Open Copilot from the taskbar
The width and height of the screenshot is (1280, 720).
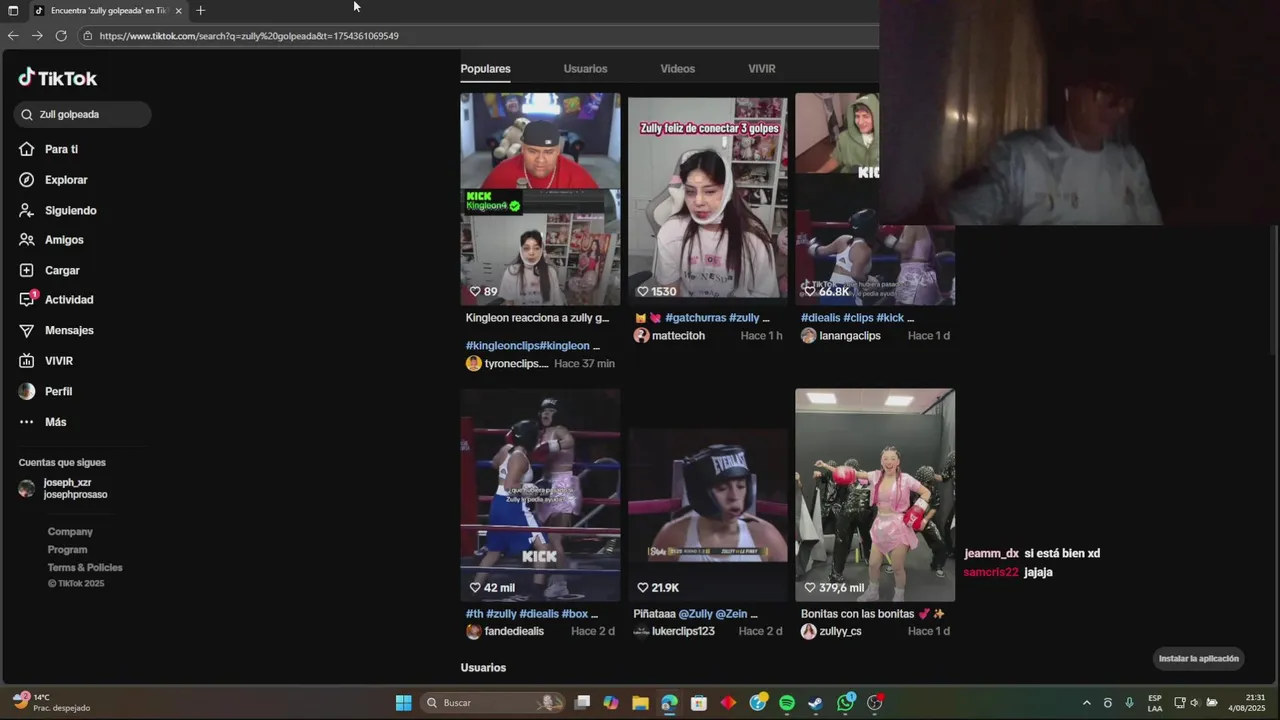(611, 703)
